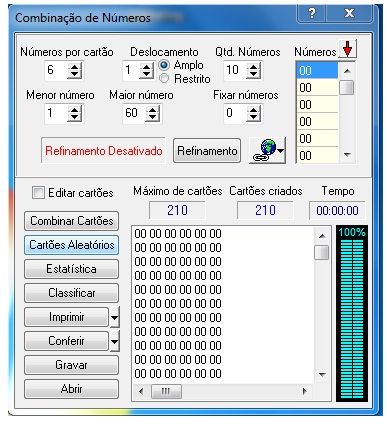Click the cards list horizontal scroll left arrow
This screenshot has width=387, height=424.
click(141, 391)
